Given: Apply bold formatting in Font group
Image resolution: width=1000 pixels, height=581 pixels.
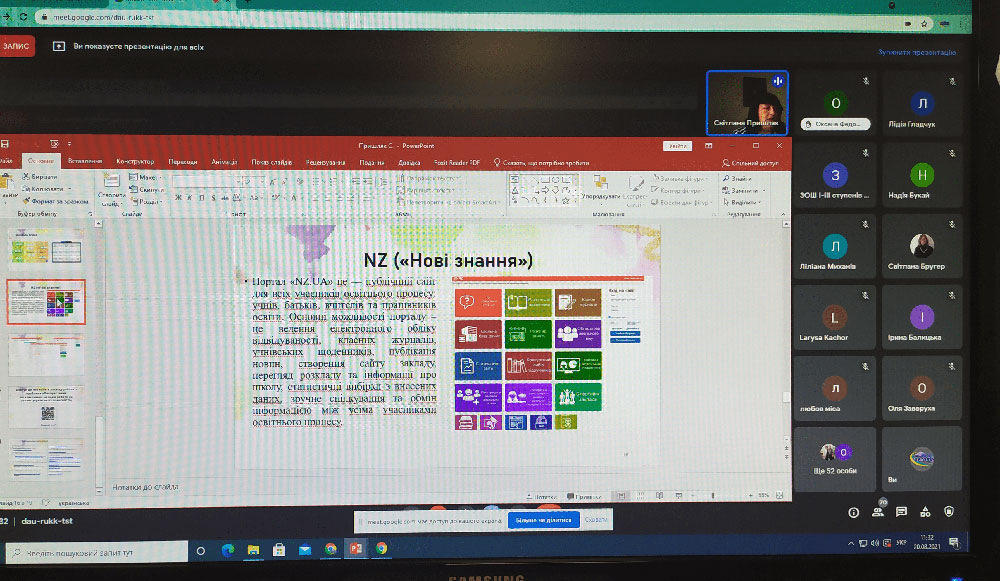Looking at the screenshot, I should 178,198.
